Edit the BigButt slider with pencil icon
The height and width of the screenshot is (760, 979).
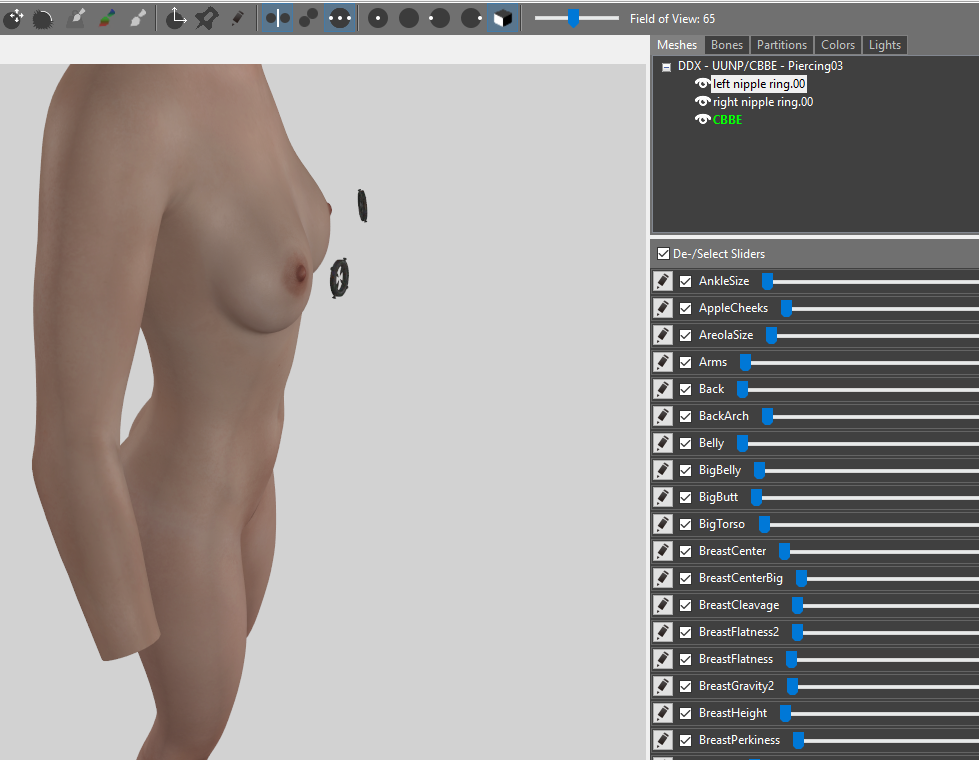click(663, 497)
